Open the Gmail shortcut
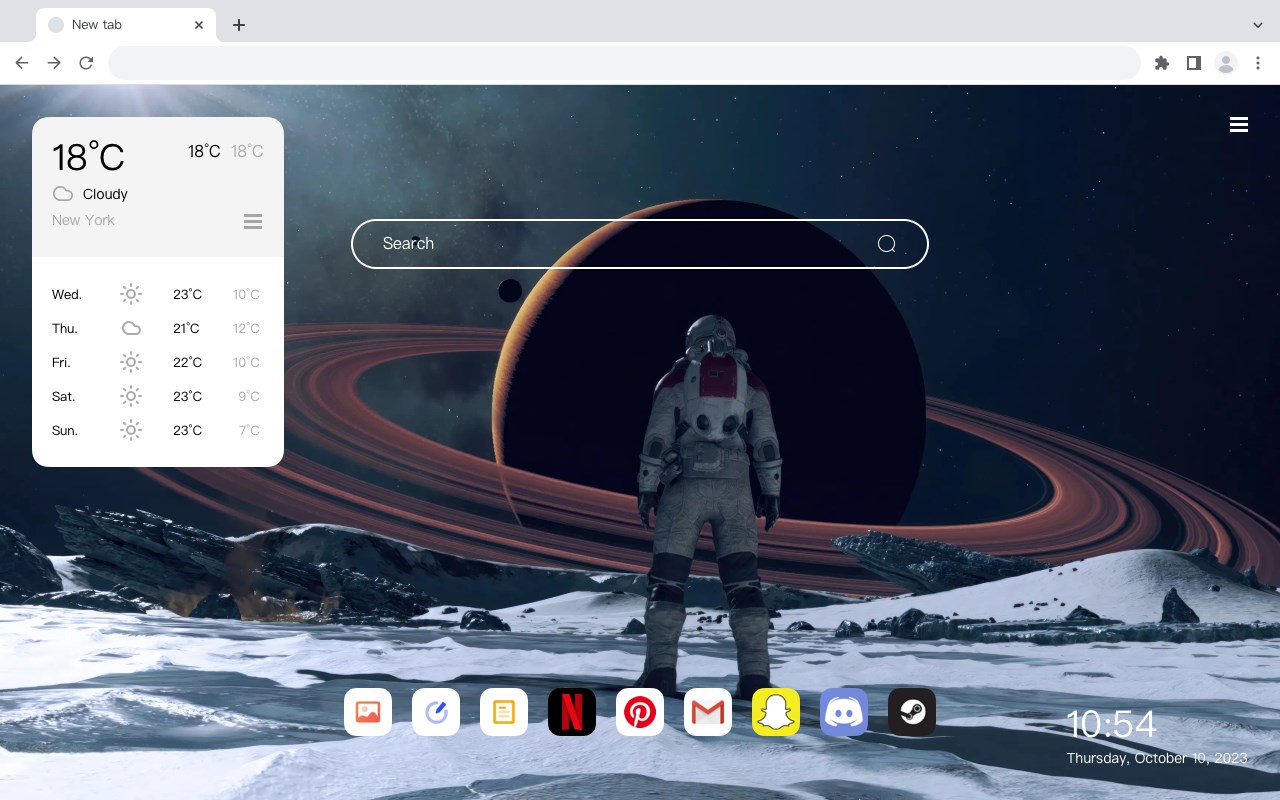The height and width of the screenshot is (800, 1280). (708, 712)
